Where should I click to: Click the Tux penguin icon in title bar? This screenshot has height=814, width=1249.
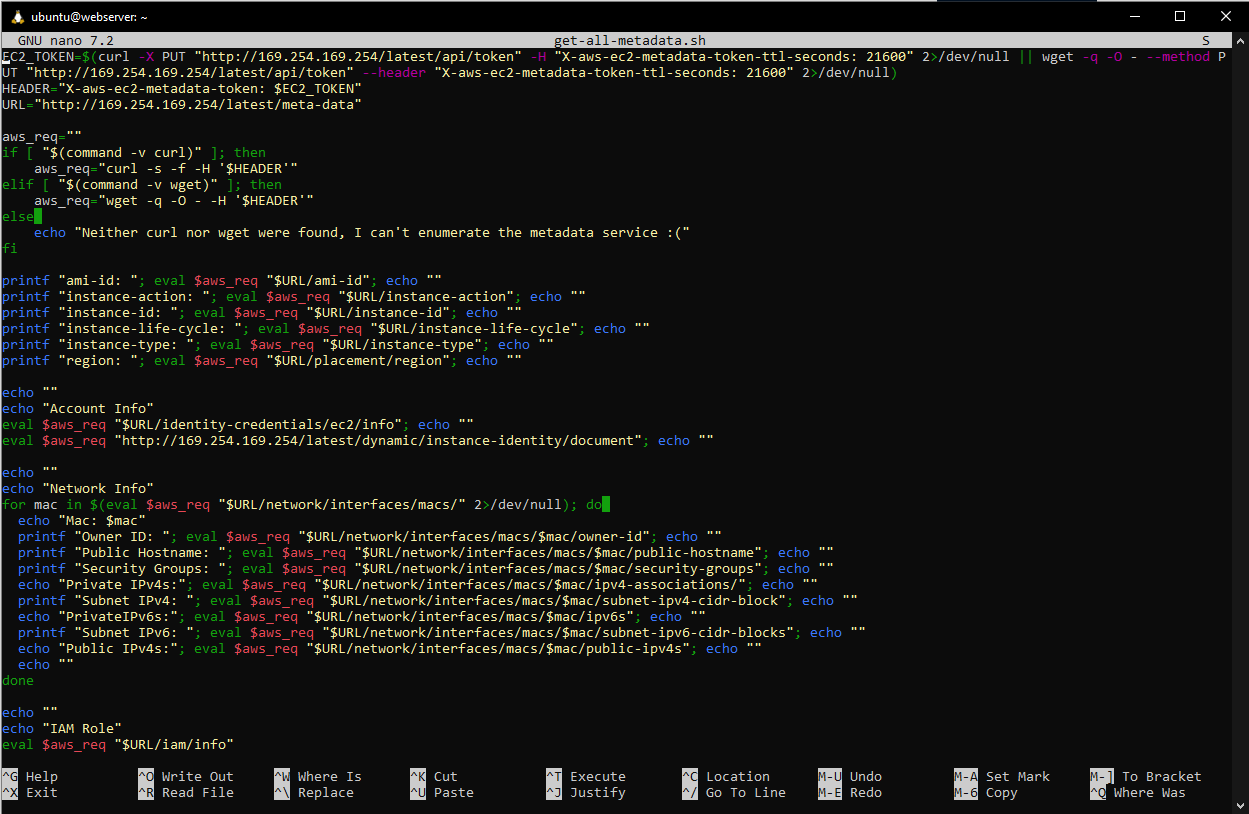point(17,17)
